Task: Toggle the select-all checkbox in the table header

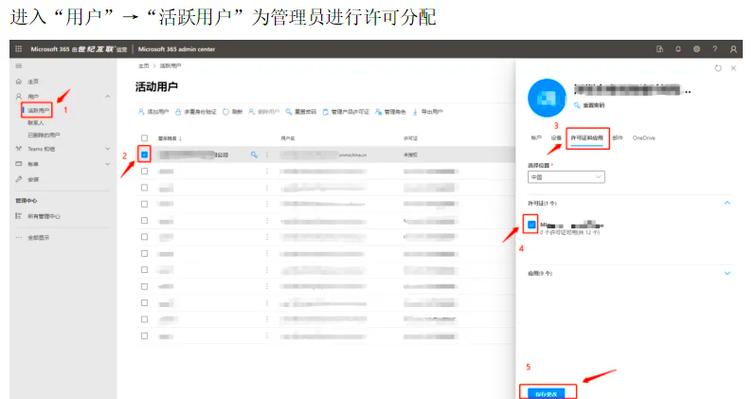Action: (x=144, y=138)
